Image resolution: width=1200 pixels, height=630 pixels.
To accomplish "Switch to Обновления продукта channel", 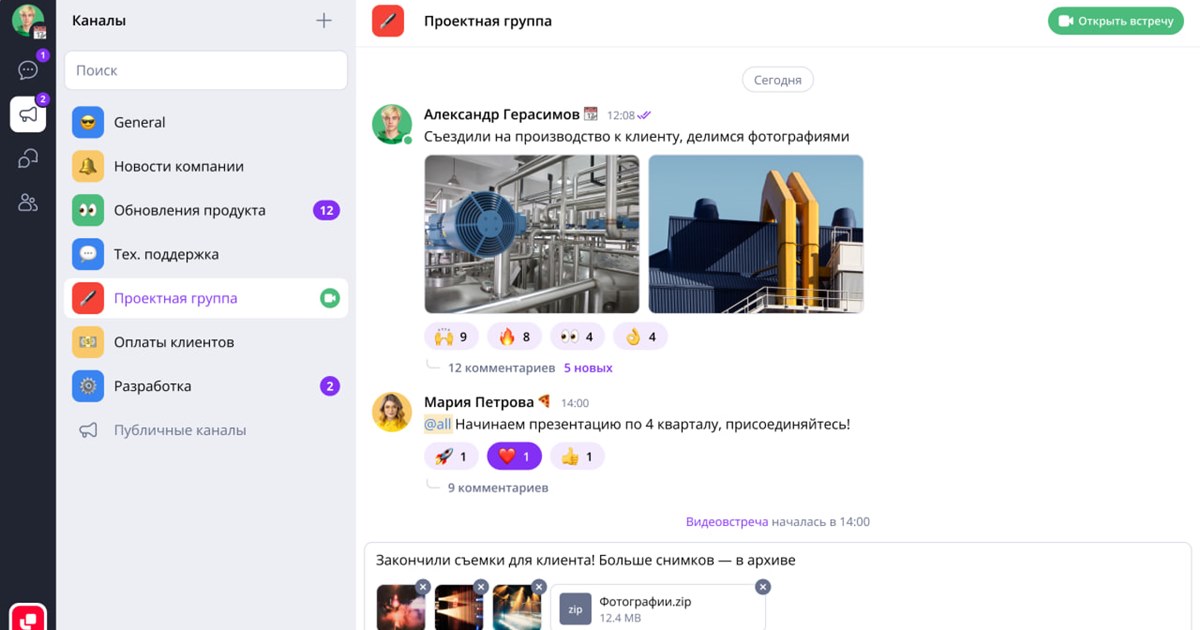I will click(190, 210).
